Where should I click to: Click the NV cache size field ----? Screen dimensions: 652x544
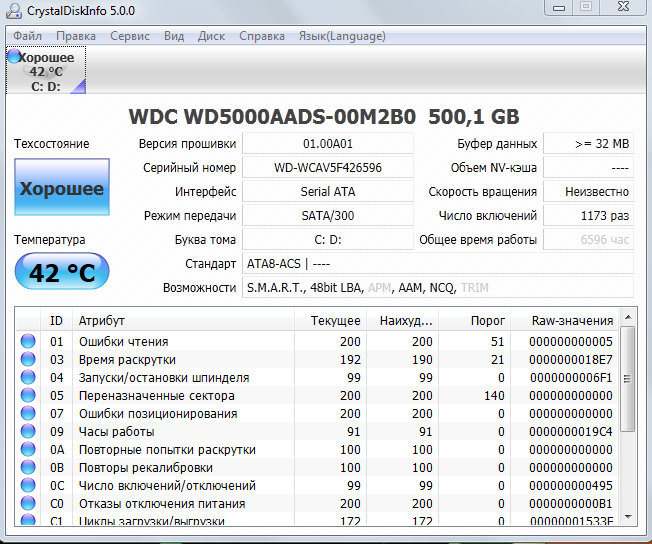point(588,168)
